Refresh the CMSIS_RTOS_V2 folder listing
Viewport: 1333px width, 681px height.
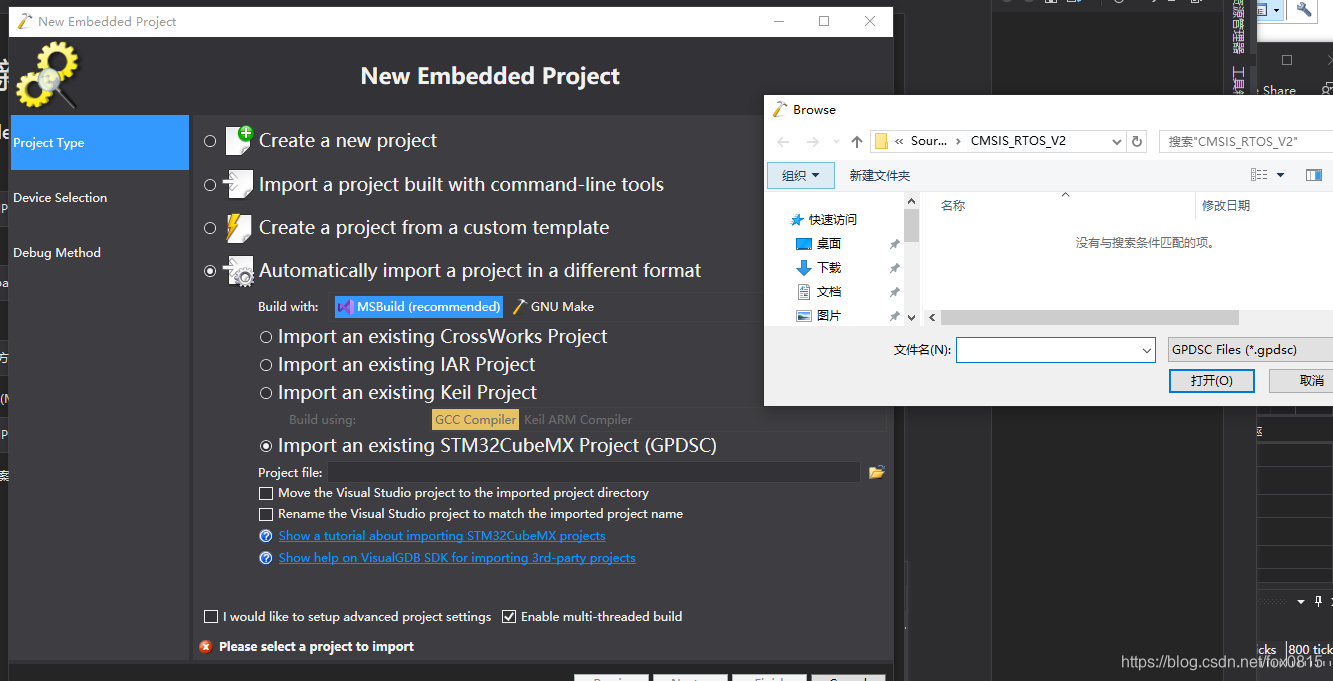click(1137, 141)
